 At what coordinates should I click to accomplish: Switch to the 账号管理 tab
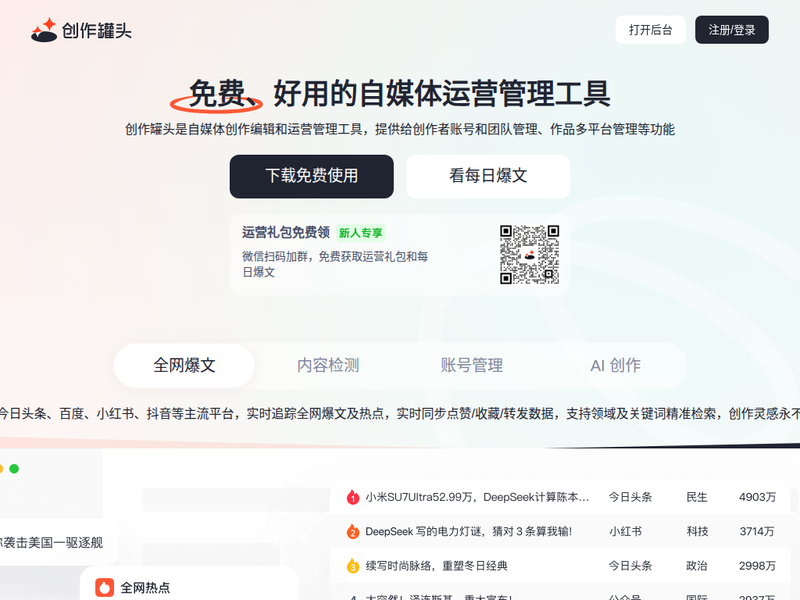pos(472,365)
